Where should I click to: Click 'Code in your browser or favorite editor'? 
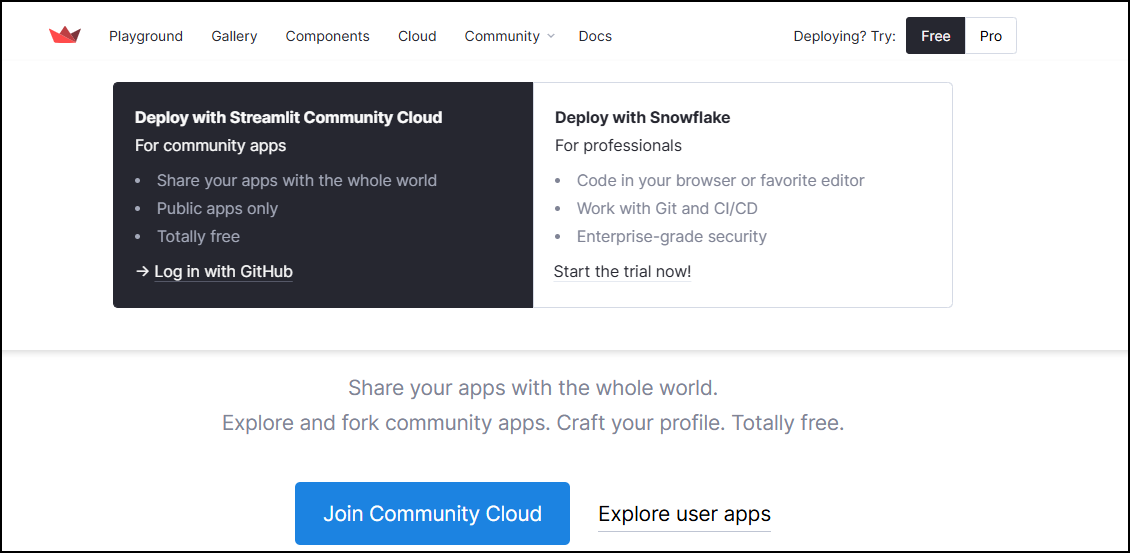[721, 180]
